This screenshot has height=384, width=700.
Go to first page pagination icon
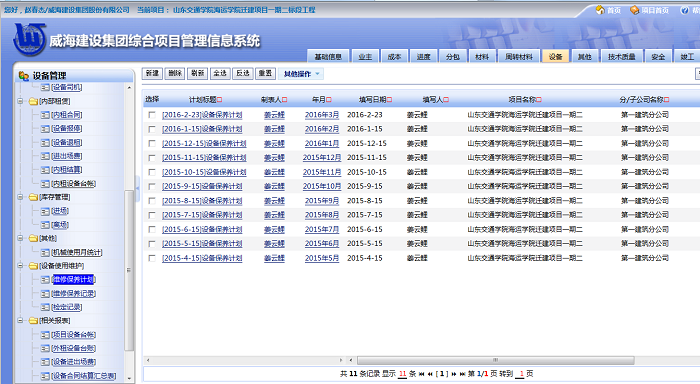(421, 374)
